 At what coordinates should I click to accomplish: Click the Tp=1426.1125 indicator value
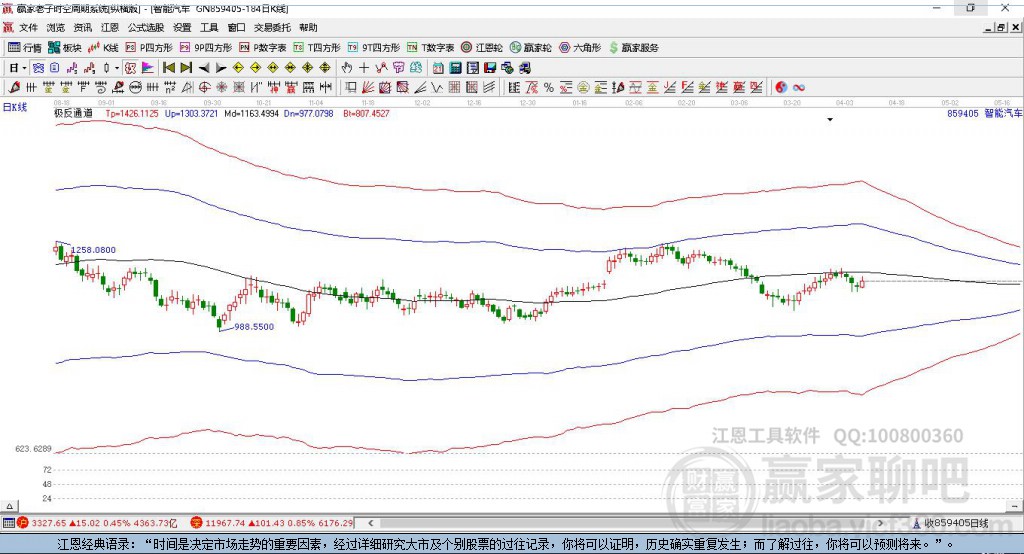(x=132, y=113)
